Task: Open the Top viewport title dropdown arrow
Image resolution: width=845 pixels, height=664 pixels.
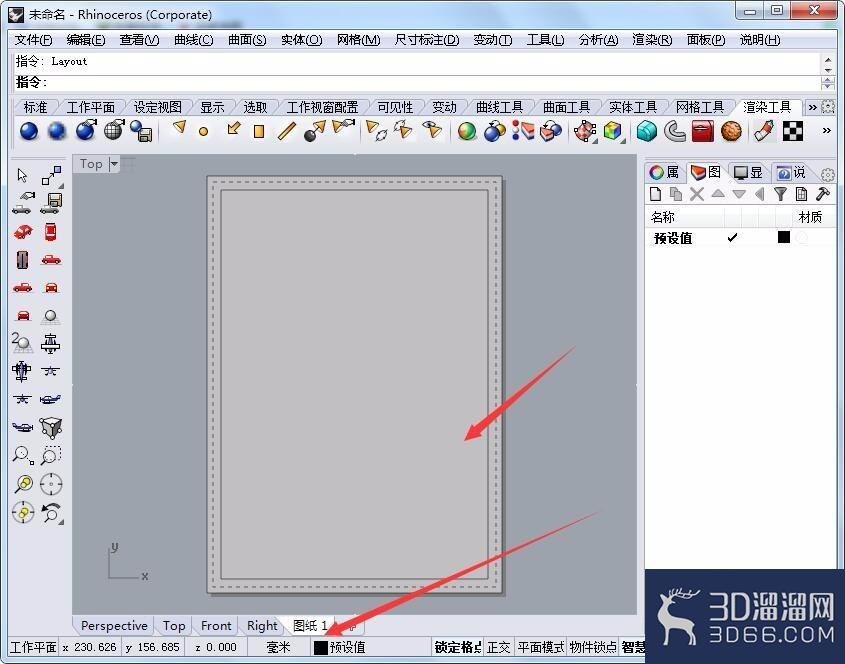Action: pos(114,164)
